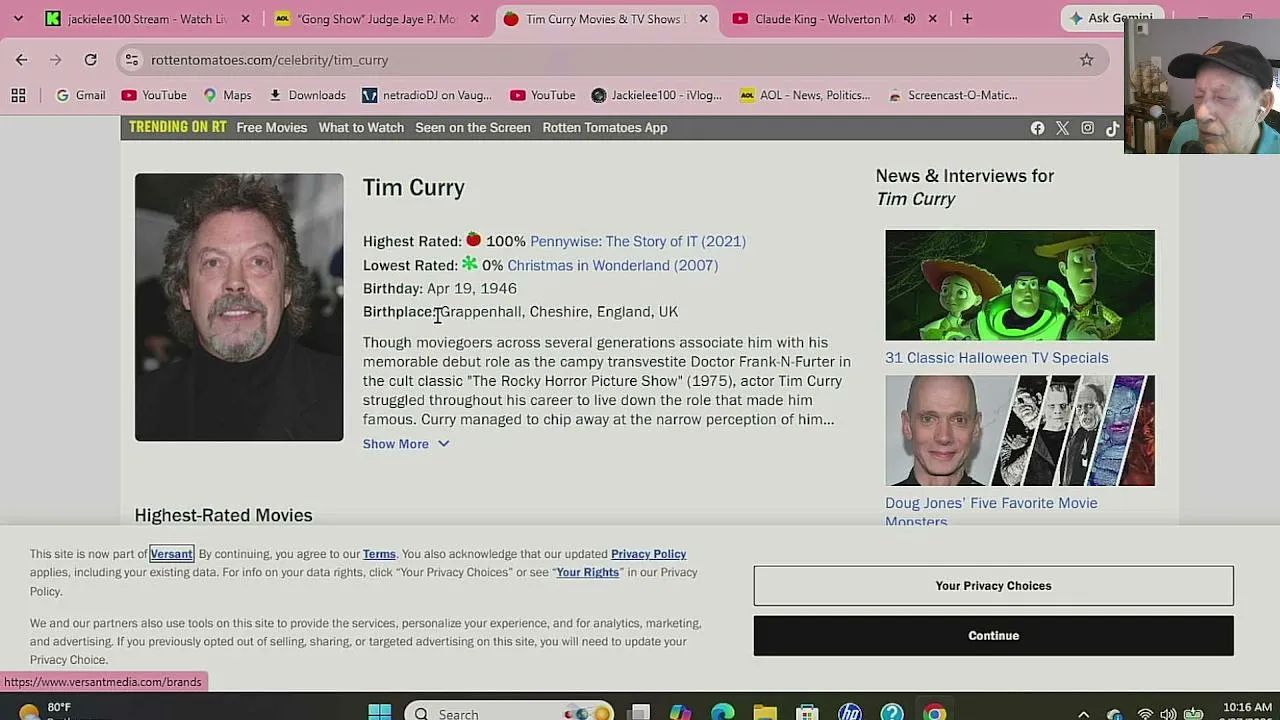
Task: Open Free Movies in trending bar
Action: [x=272, y=127]
